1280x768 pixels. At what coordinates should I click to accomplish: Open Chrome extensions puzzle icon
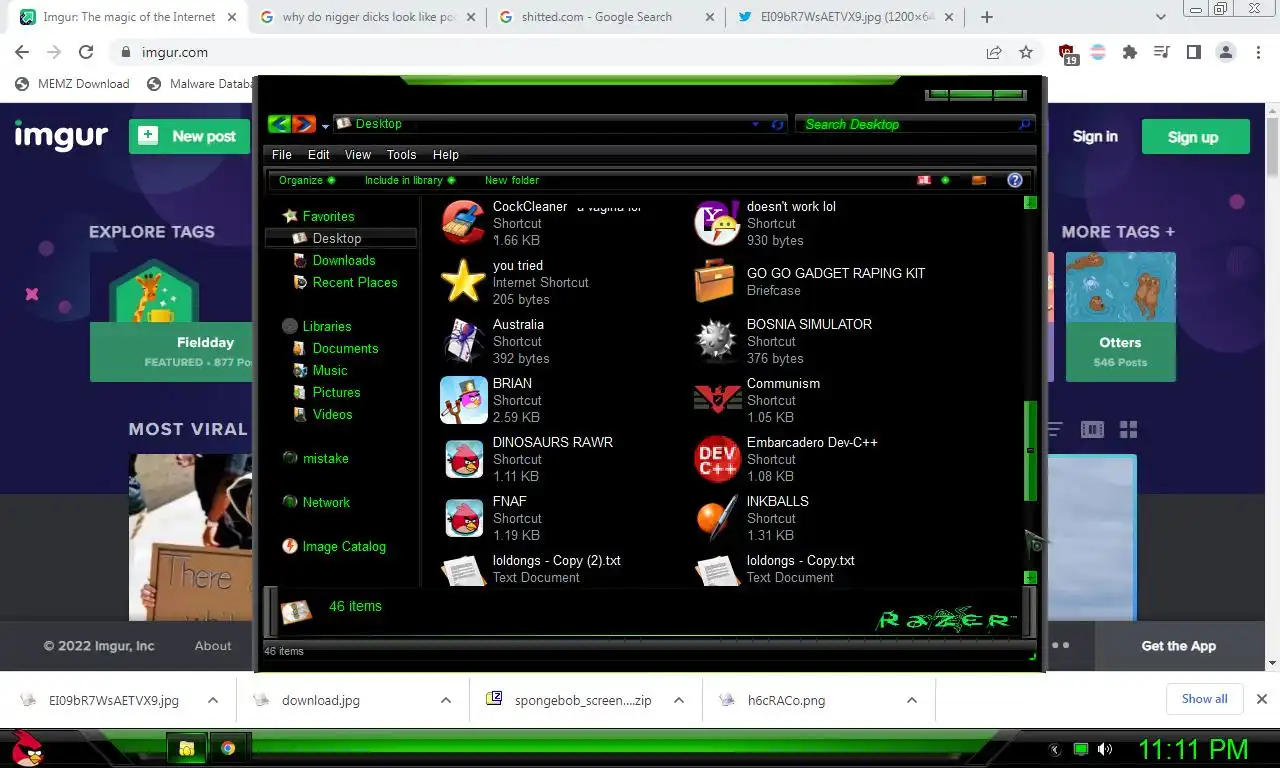(x=1130, y=52)
